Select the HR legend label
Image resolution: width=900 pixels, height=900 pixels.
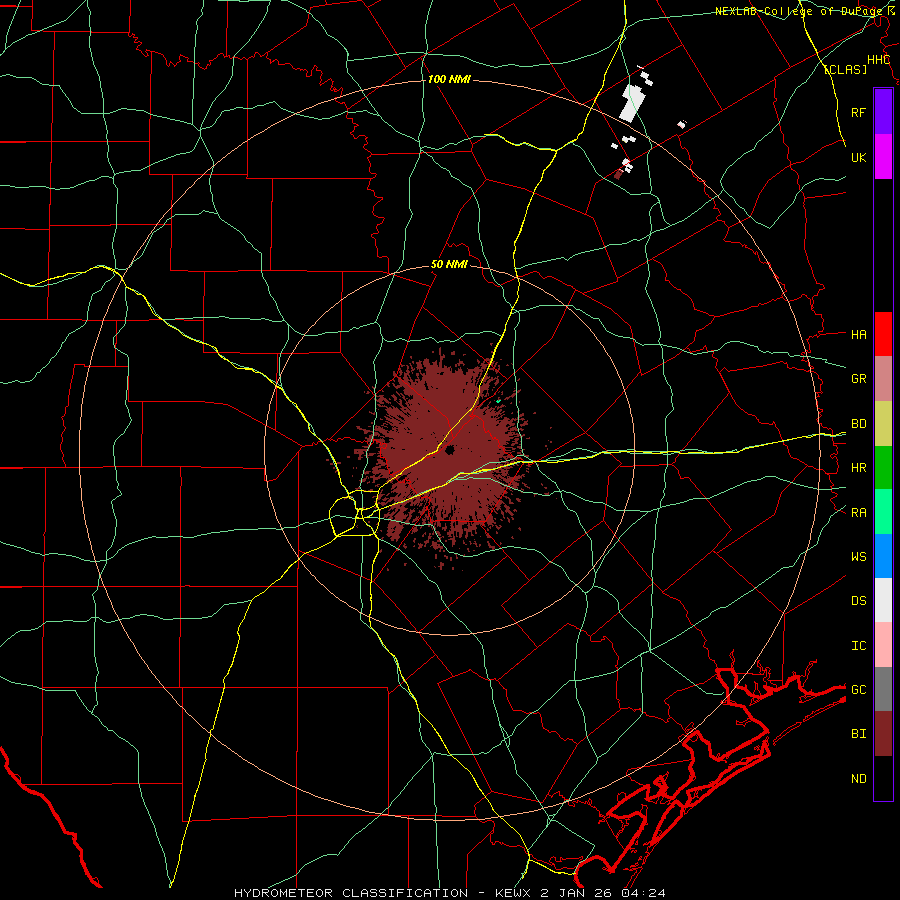[x=858, y=468]
